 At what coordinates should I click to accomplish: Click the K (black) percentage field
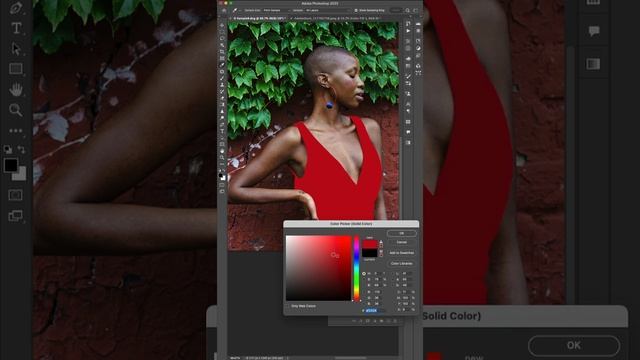(x=407, y=310)
